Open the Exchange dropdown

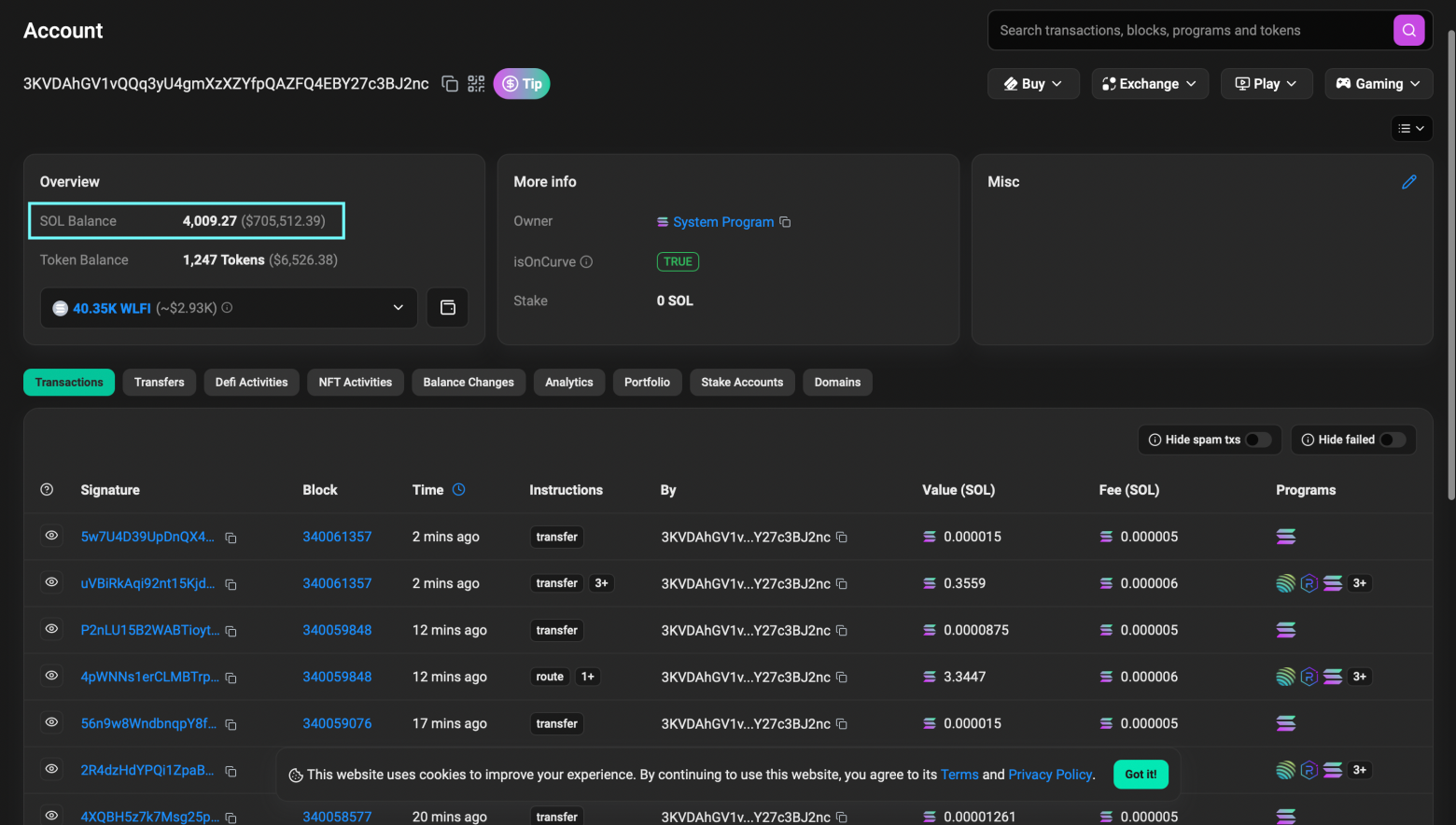pos(1150,83)
